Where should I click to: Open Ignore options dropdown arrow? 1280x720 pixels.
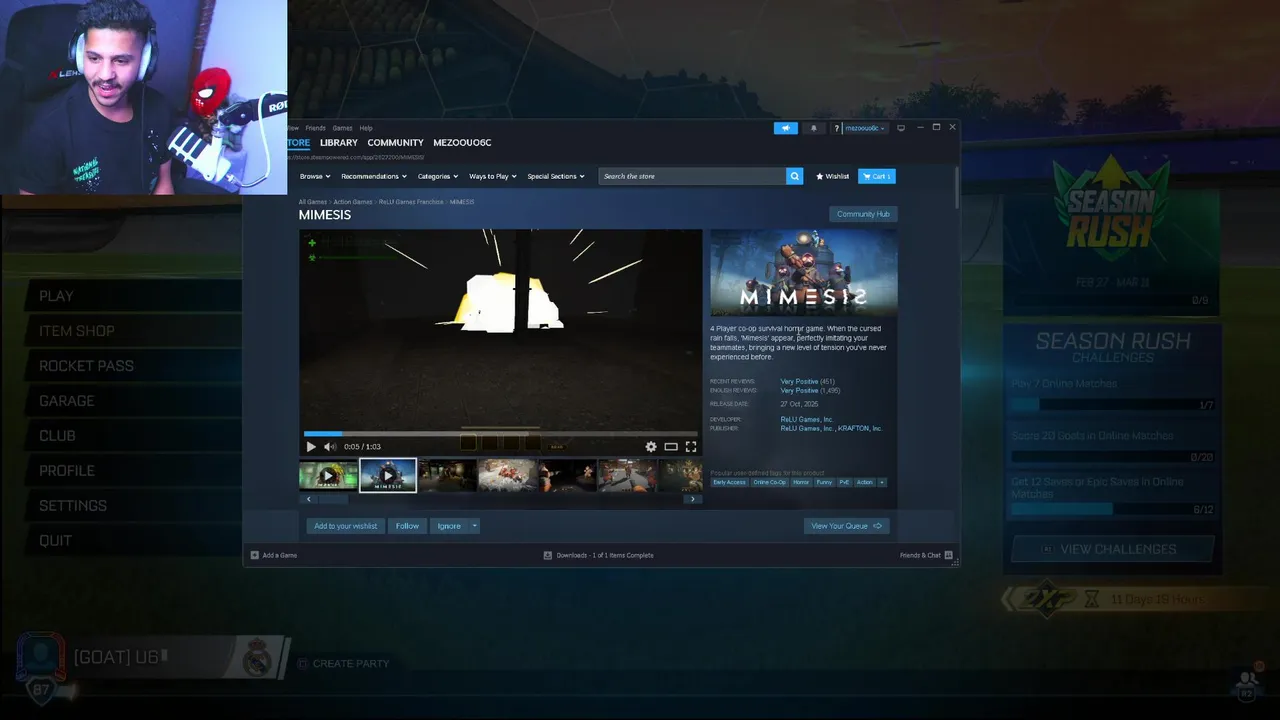coord(474,526)
